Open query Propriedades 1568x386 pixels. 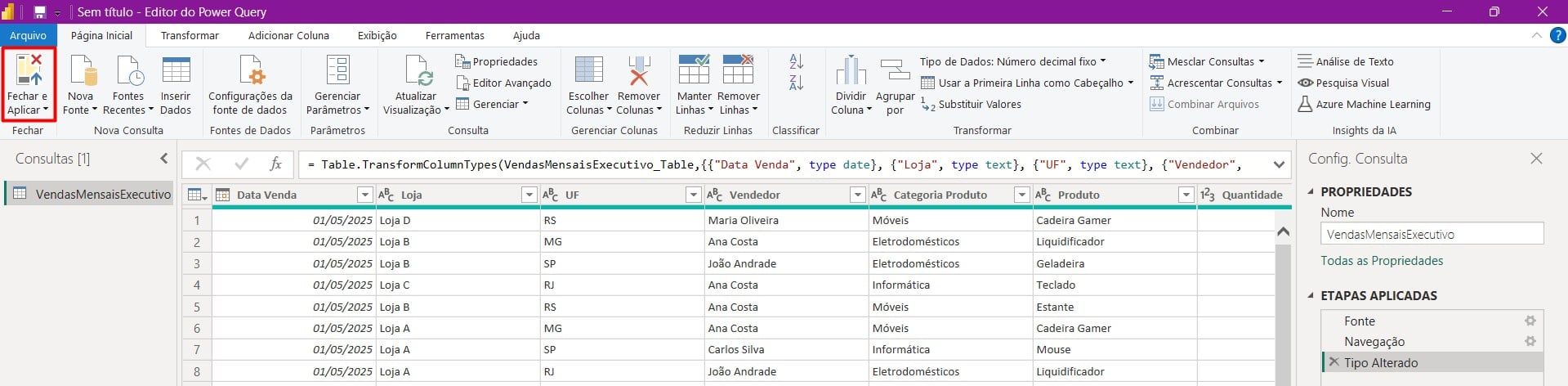496,61
